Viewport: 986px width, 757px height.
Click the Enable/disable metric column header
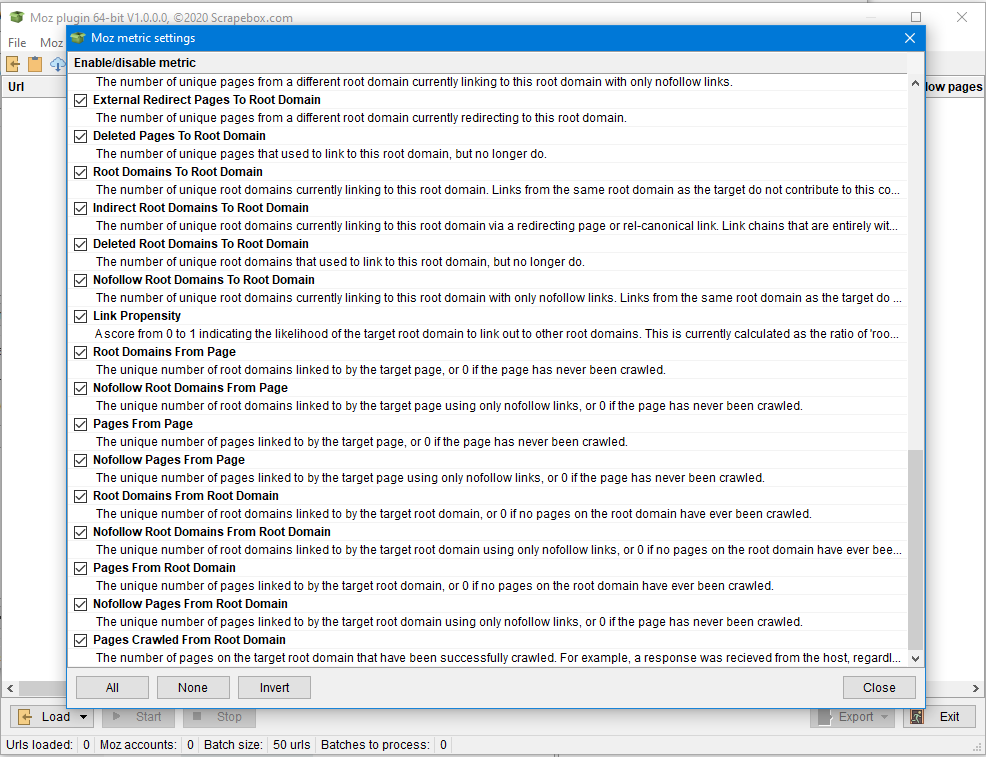click(487, 63)
